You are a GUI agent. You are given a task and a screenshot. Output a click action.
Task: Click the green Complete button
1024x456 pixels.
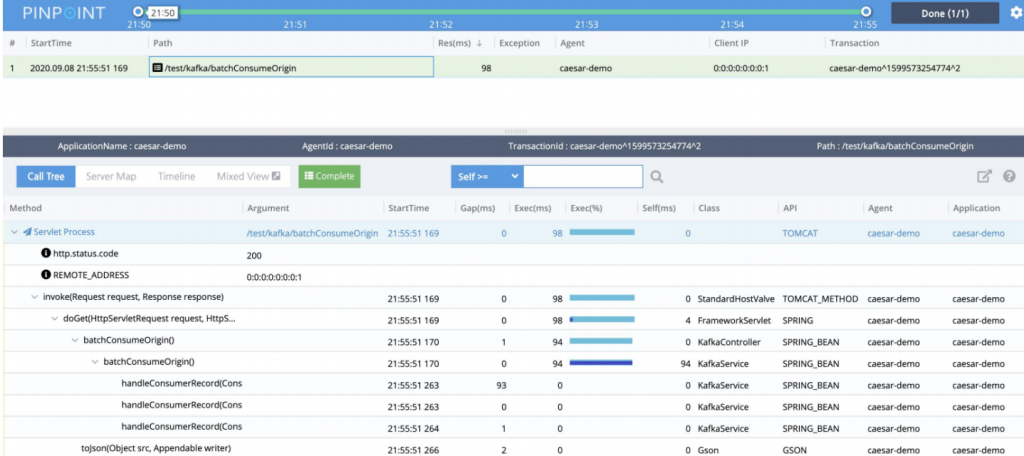point(329,177)
